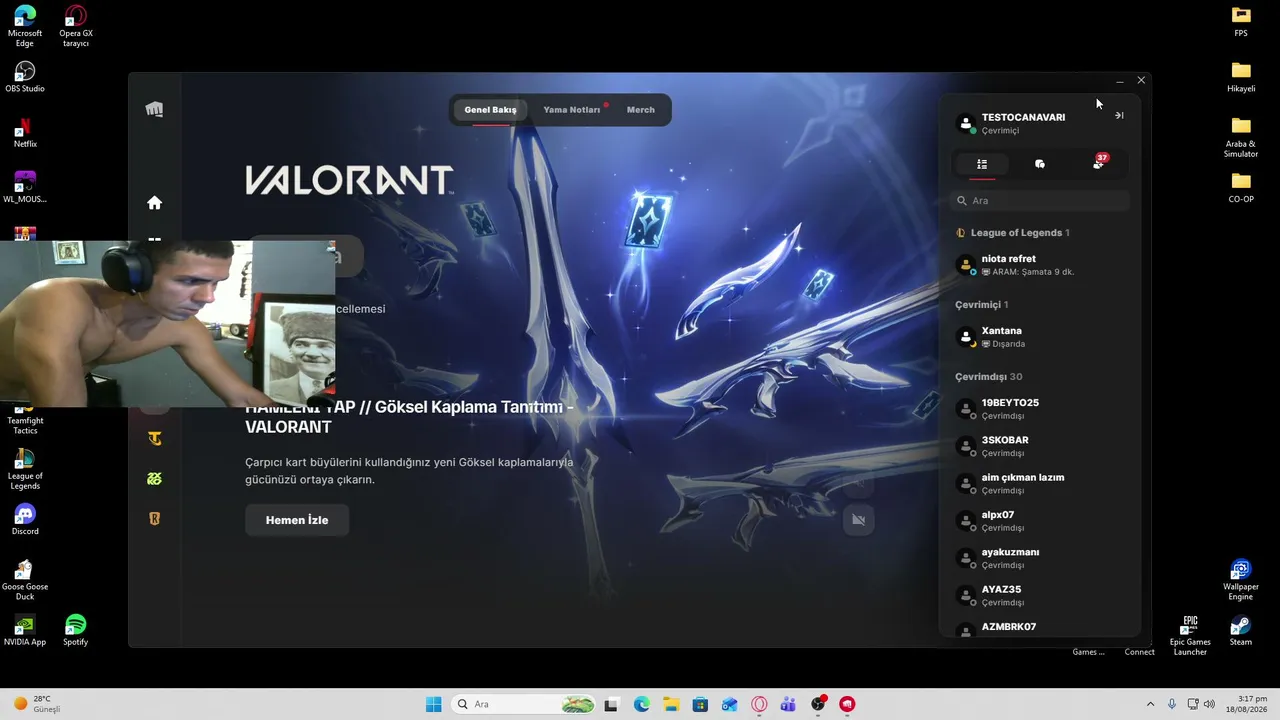Click the Hemen İzle button
The width and height of the screenshot is (1280, 720).
click(x=297, y=520)
